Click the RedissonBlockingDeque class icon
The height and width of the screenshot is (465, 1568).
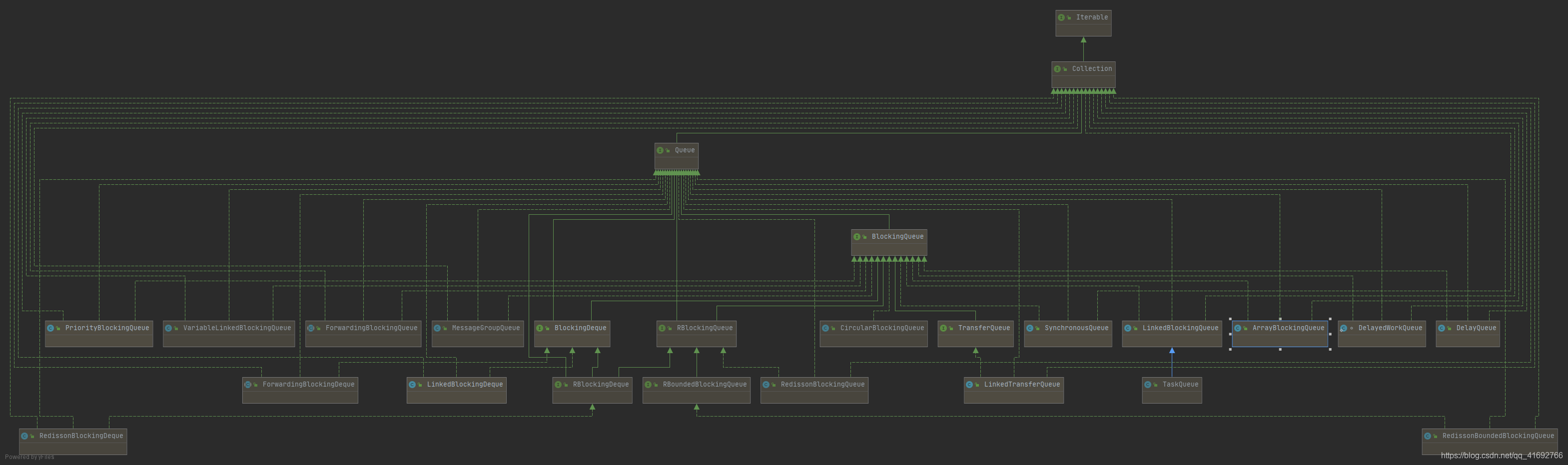click(x=24, y=436)
